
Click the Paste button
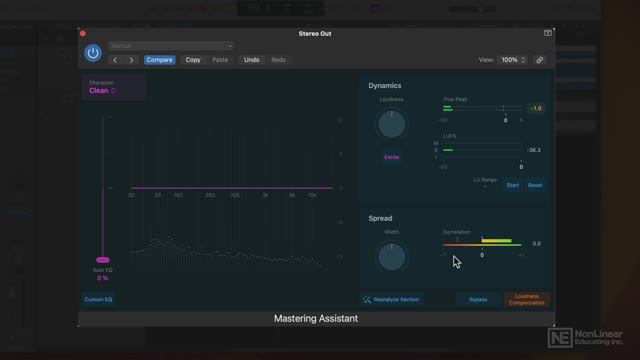[x=220, y=60]
